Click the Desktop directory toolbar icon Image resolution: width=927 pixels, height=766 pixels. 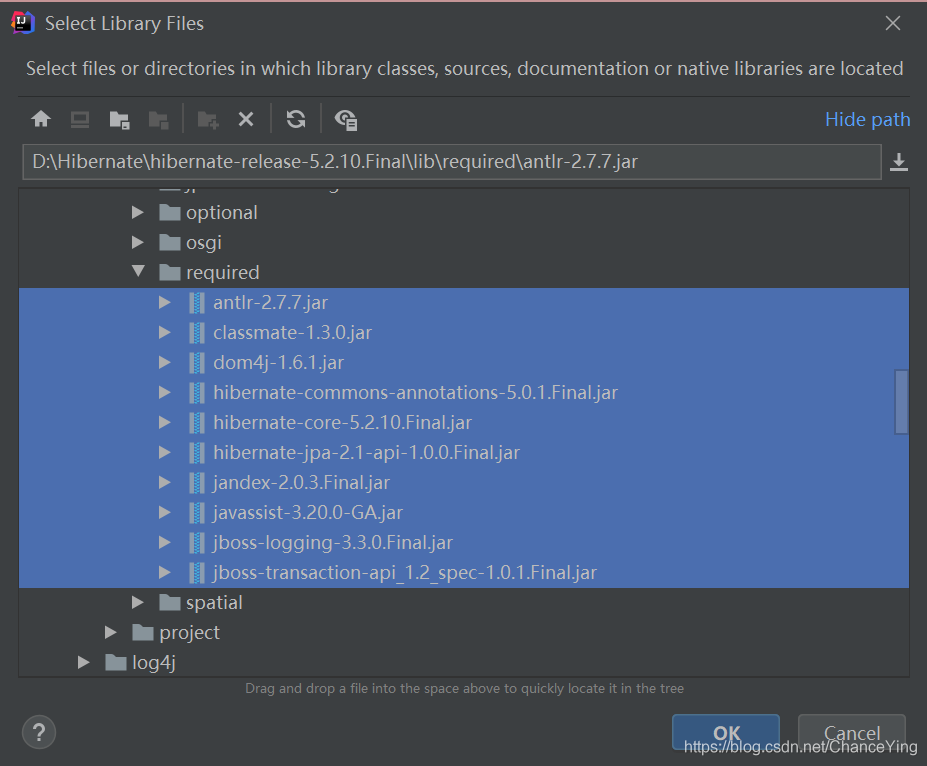pos(80,119)
